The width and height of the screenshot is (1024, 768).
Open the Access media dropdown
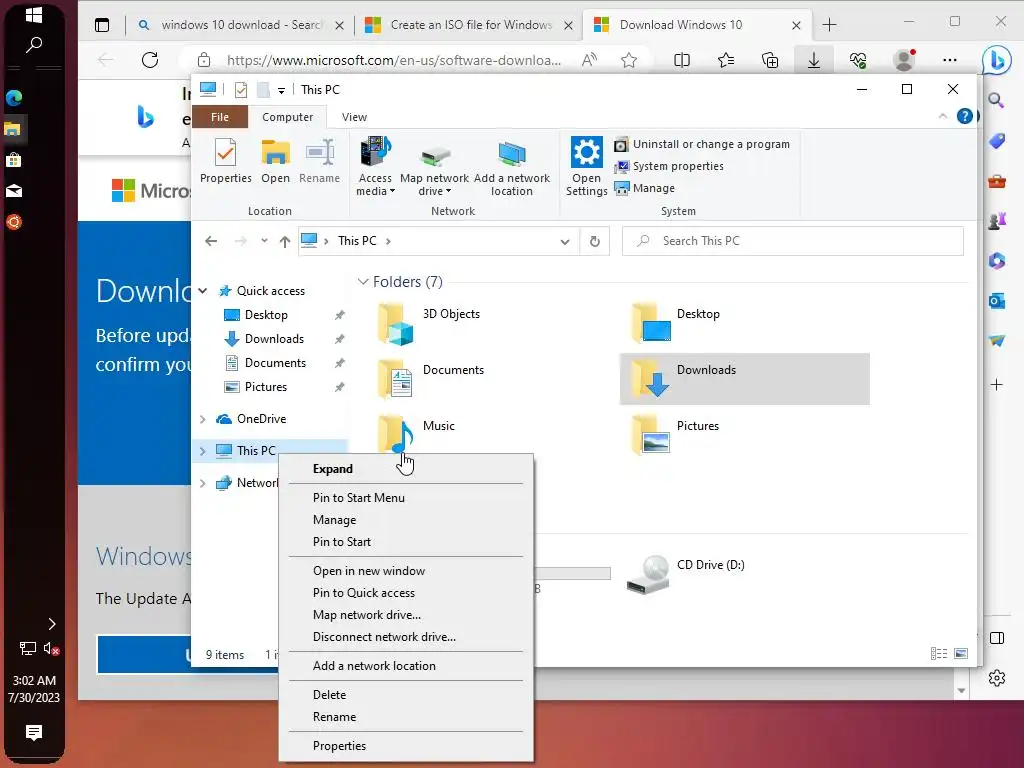[375, 167]
